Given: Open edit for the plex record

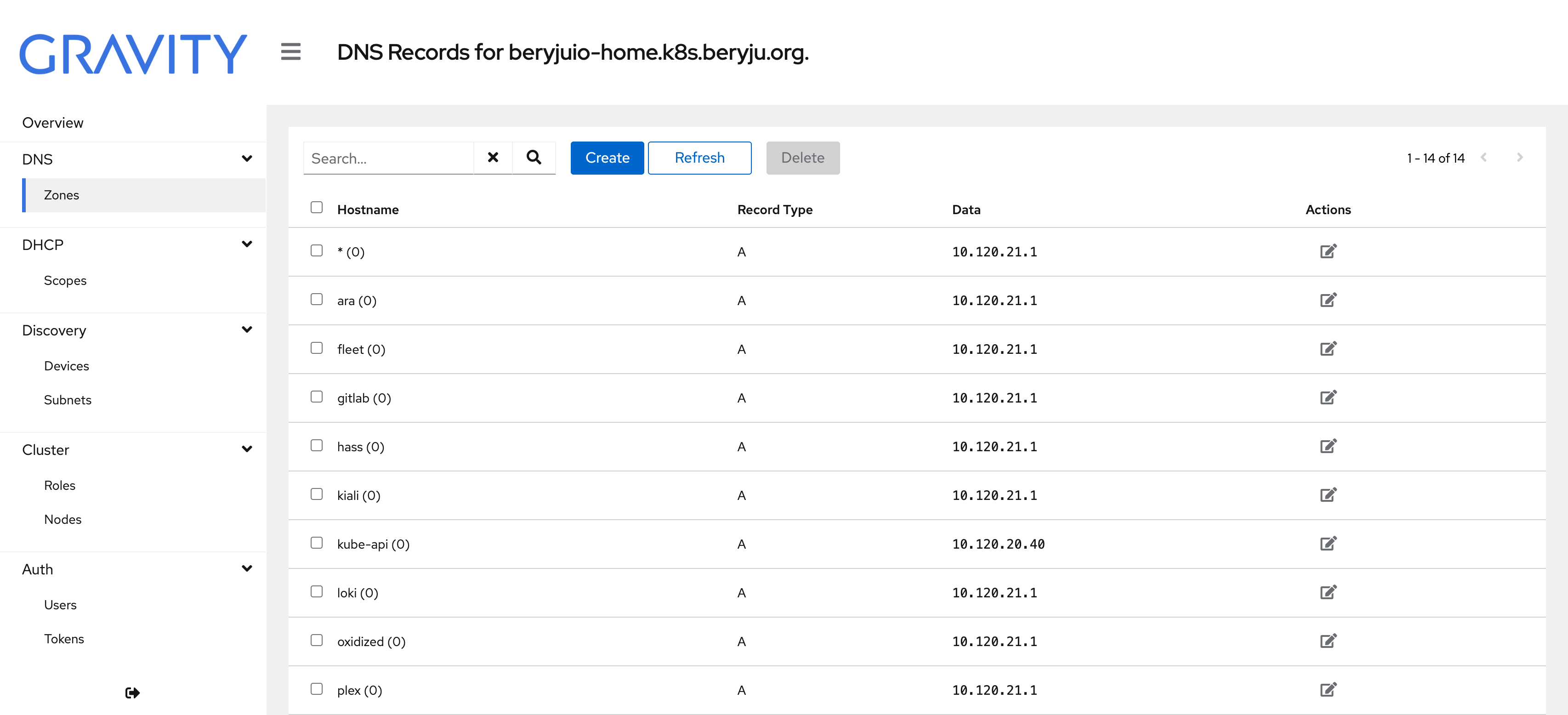Looking at the screenshot, I should click(x=1328, y=689).
